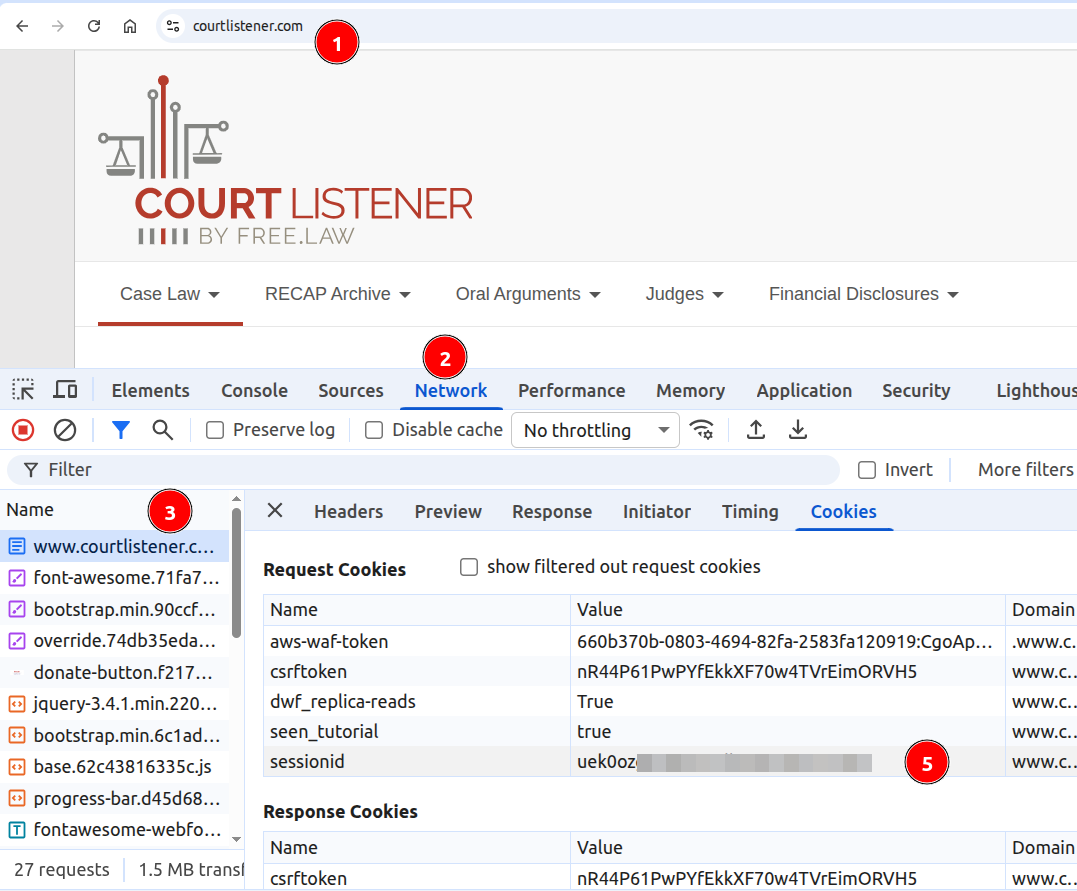Select the Network tab
Screen dimensions: 1077x891
click(451, 390)
